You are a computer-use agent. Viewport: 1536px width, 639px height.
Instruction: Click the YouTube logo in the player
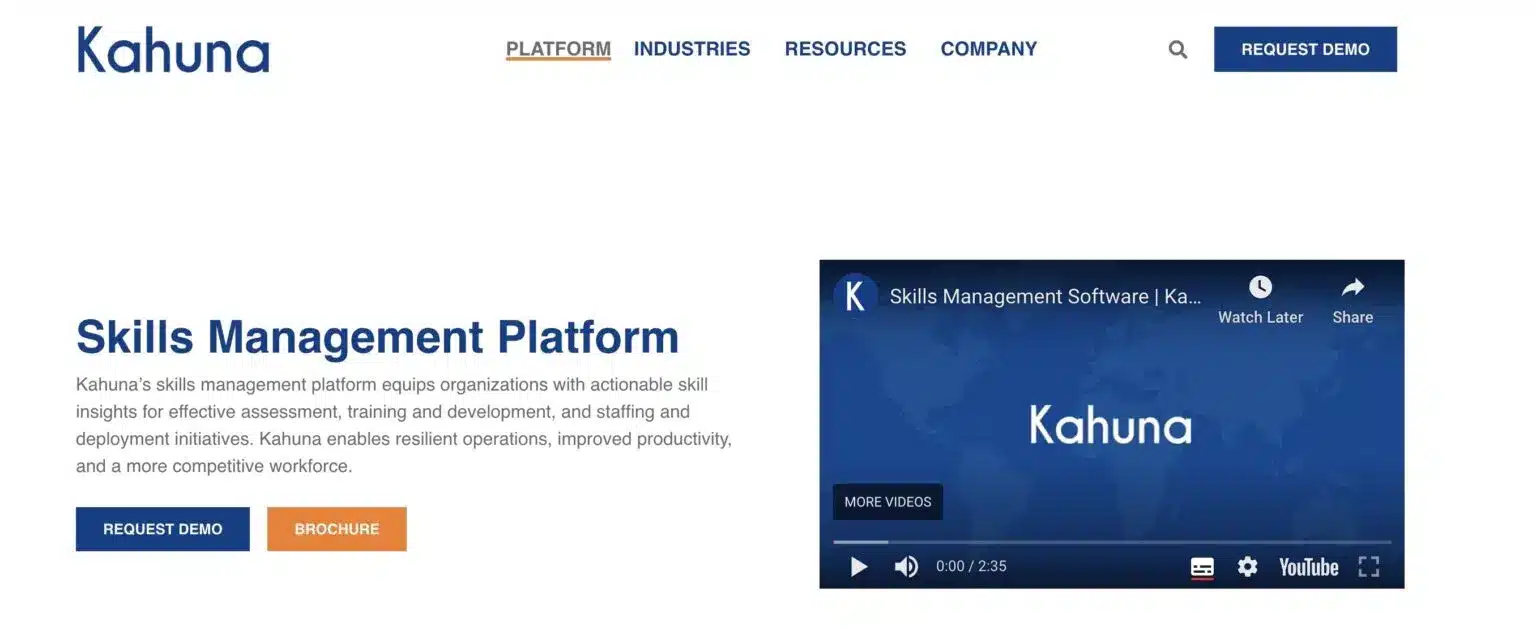coord(1308,567)
